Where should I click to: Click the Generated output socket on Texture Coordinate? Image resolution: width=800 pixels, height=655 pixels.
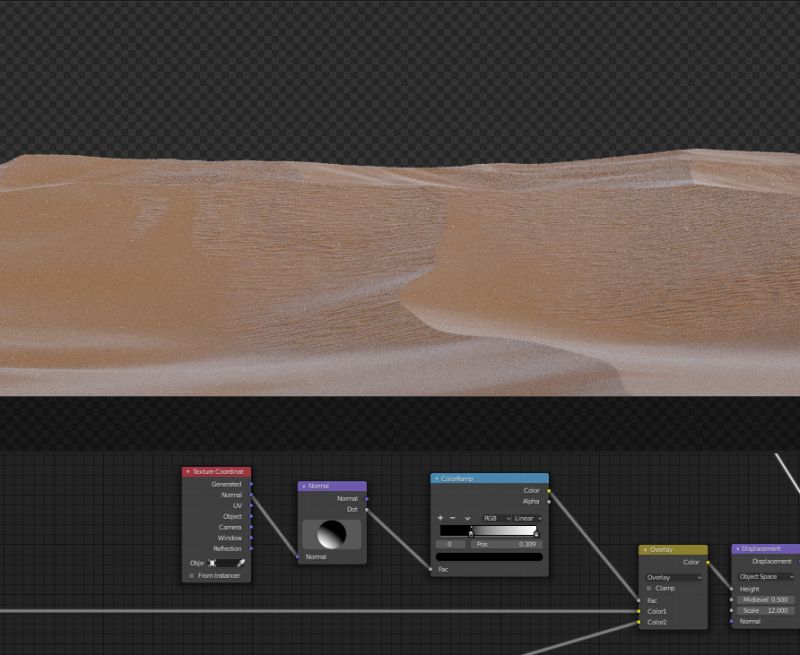250,484
